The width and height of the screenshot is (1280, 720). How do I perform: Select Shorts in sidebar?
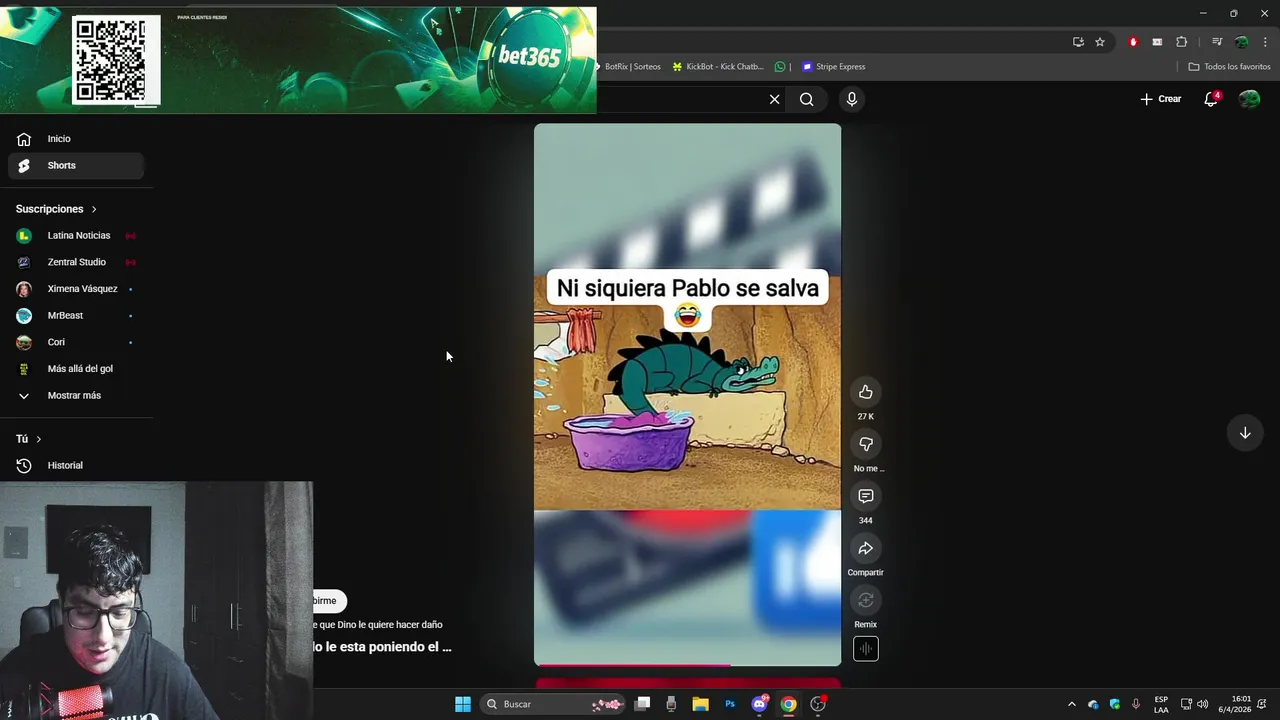(x=76, y=165)
